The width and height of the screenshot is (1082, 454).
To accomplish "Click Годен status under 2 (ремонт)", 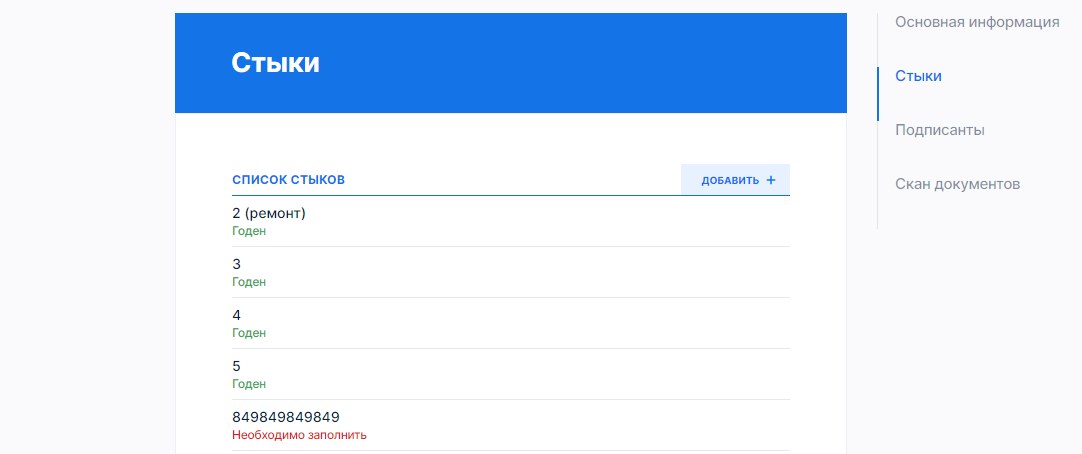I will [x=249, y=231].
